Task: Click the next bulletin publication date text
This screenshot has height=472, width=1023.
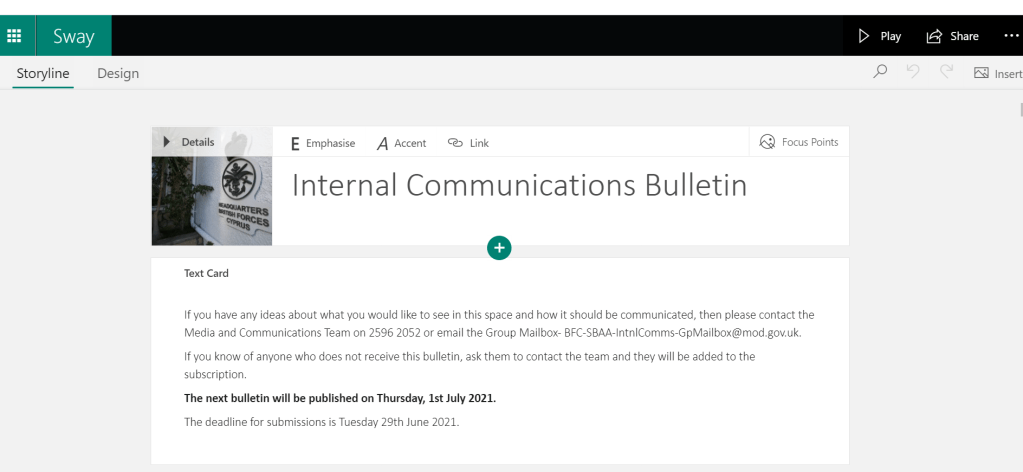Action: coord(340,398)
